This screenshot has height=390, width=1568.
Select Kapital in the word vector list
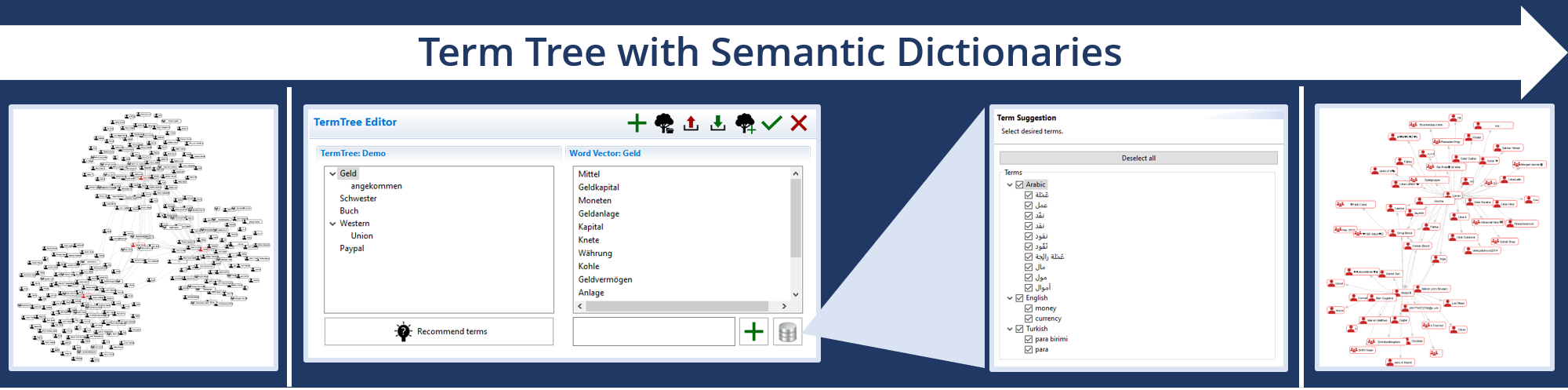pos(591,227)
